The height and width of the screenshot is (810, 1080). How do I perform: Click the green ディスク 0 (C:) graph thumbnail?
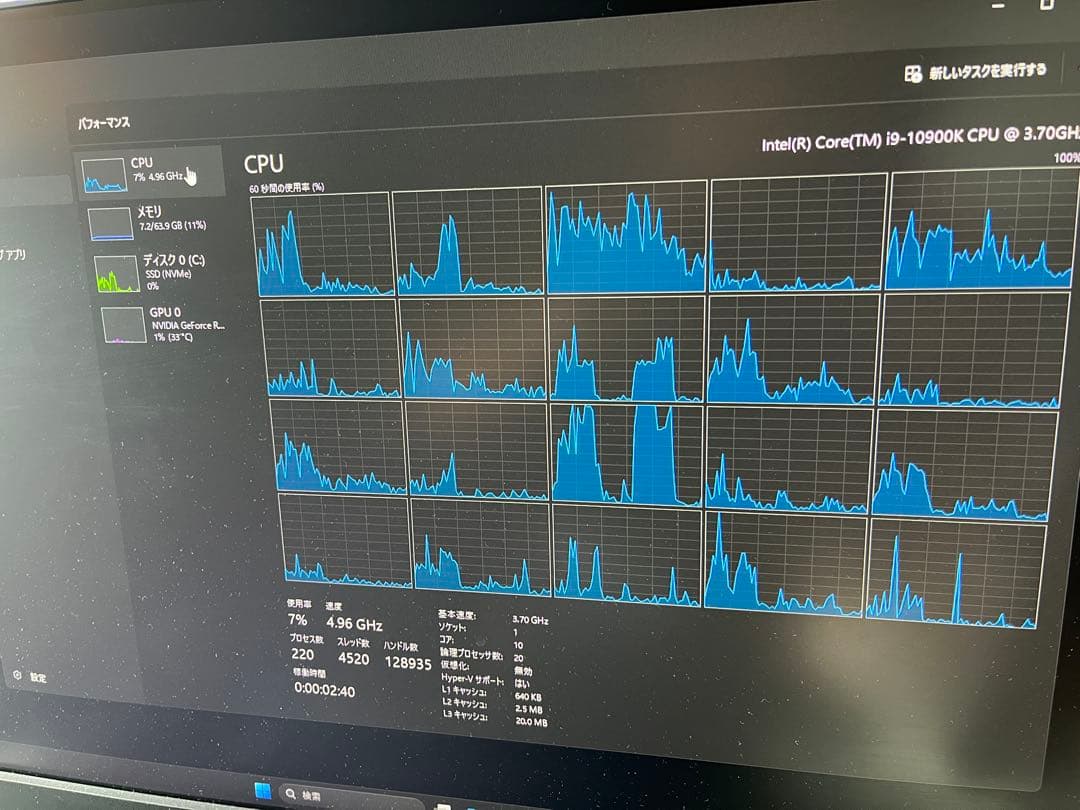[x=117, y=273]
